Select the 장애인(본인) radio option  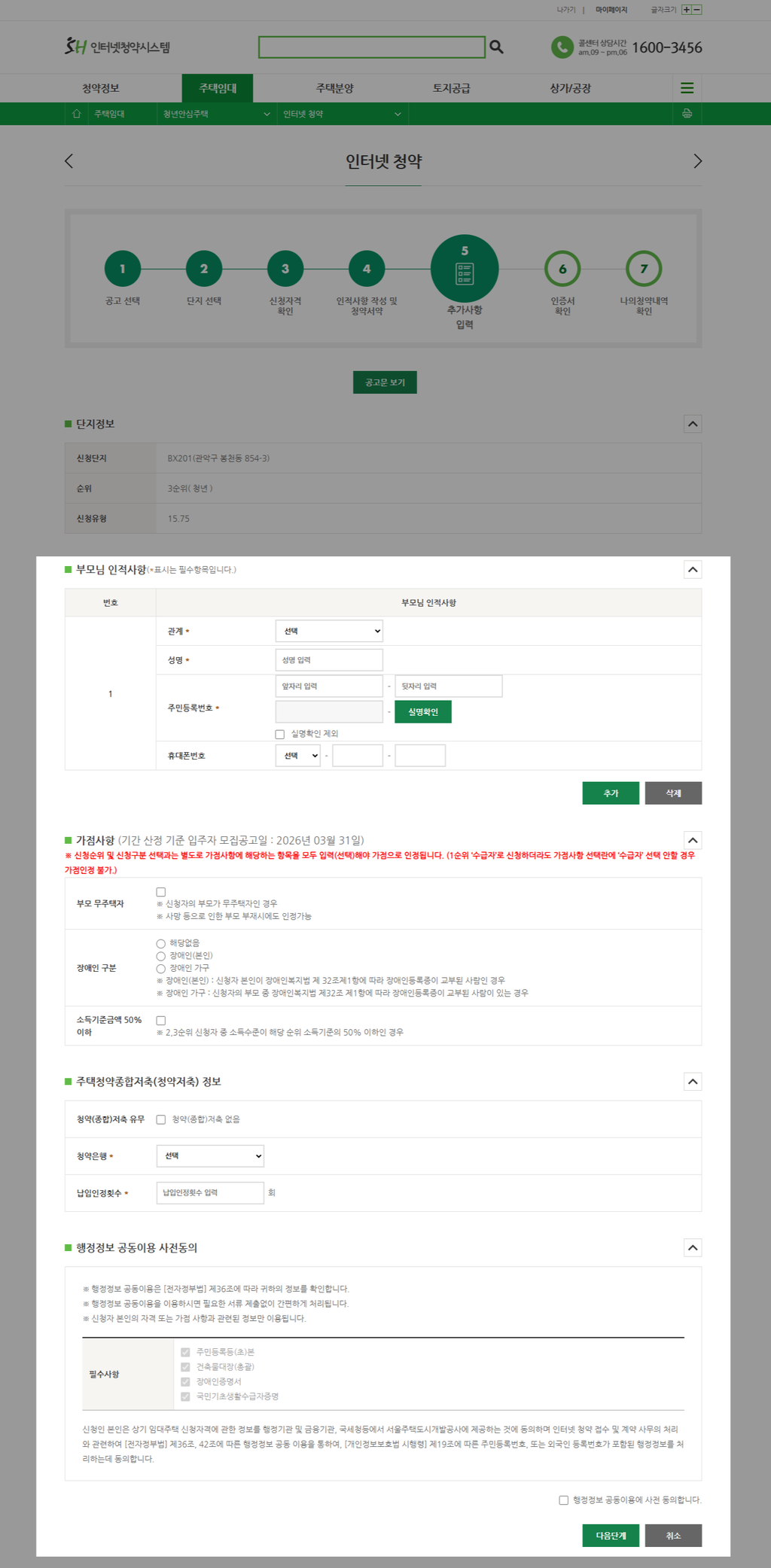[x=161, y=956]
